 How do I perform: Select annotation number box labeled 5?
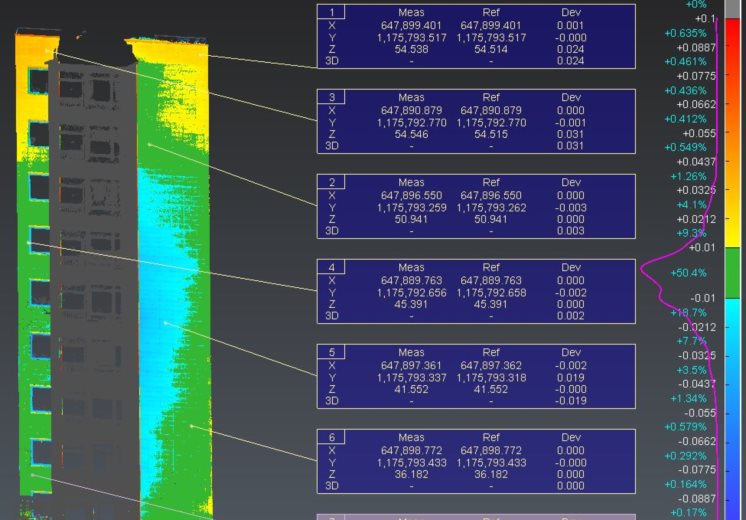pyautogui.click(x=331, y=352)
